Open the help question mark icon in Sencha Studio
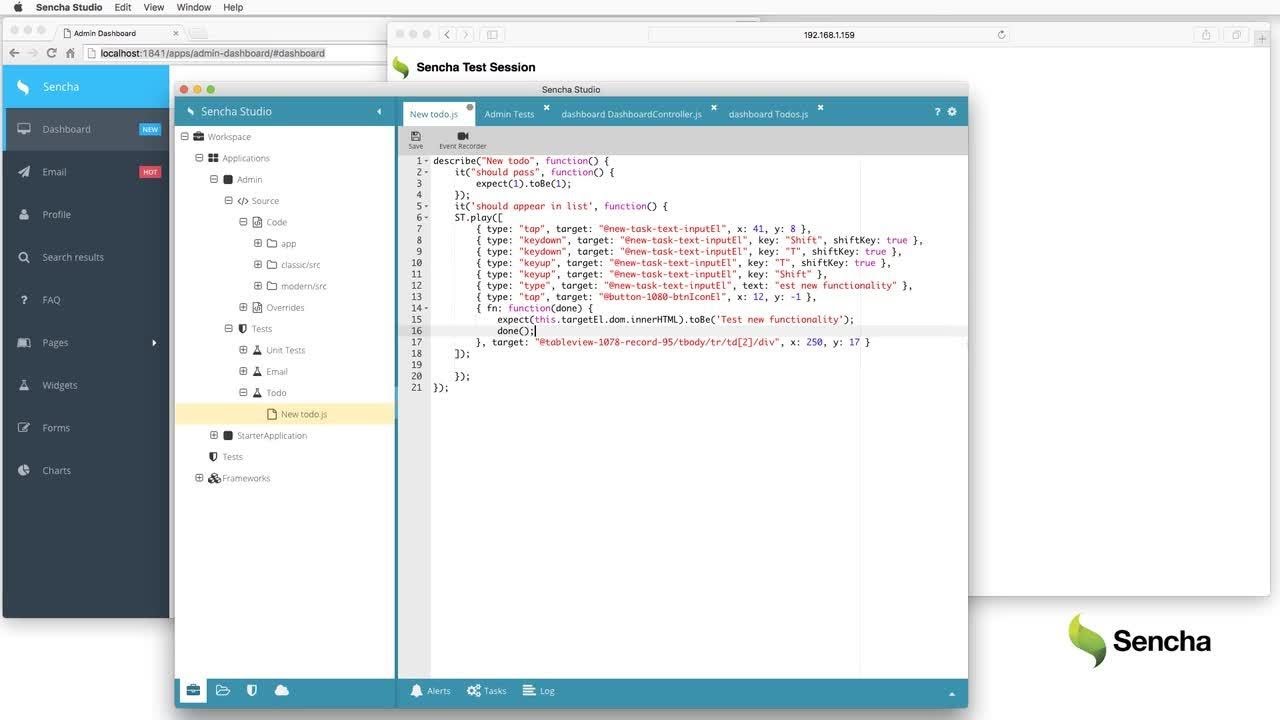This screenshot has height=720, width=1280. pos(937,112)
